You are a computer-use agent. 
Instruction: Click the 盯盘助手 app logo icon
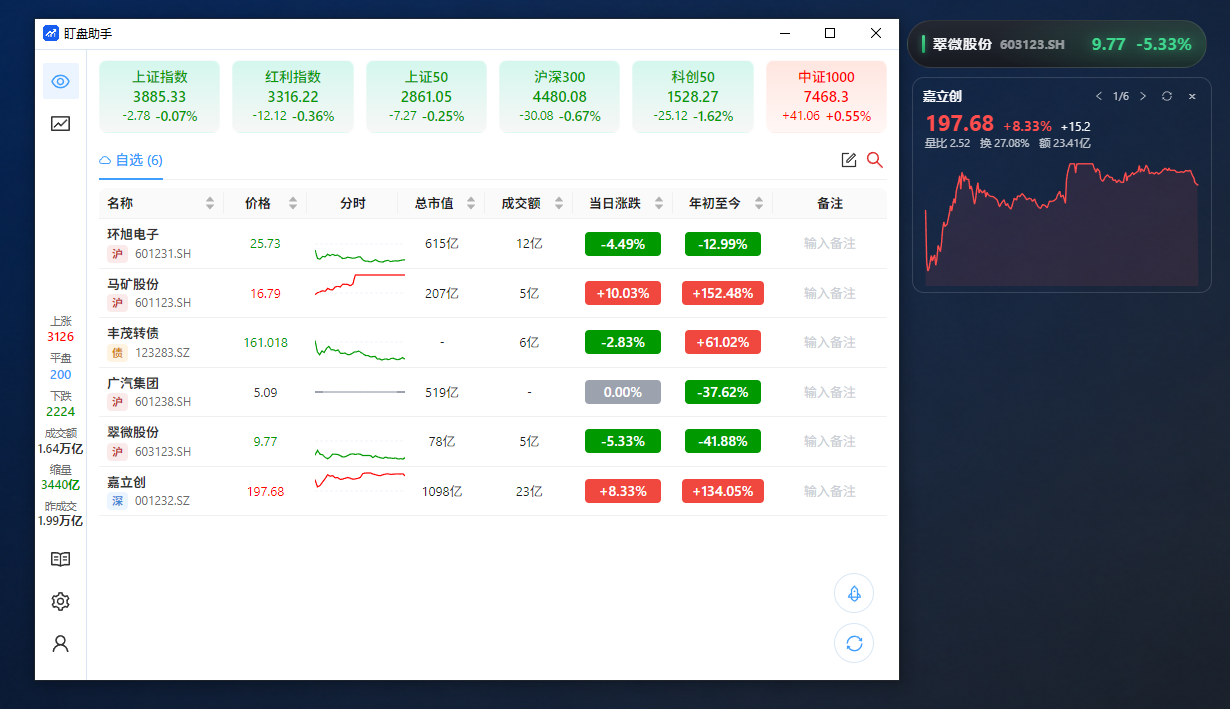[51, 33]
